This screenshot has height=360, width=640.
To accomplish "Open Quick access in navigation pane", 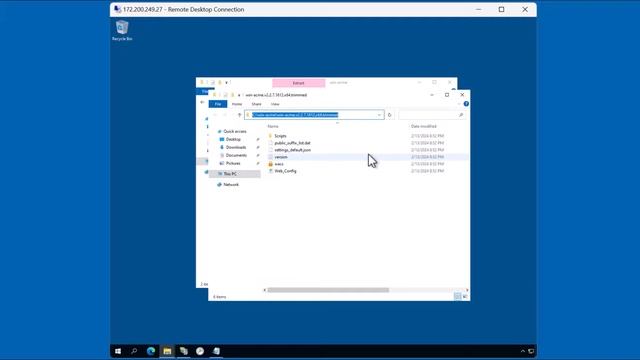I will pos(235,131).
